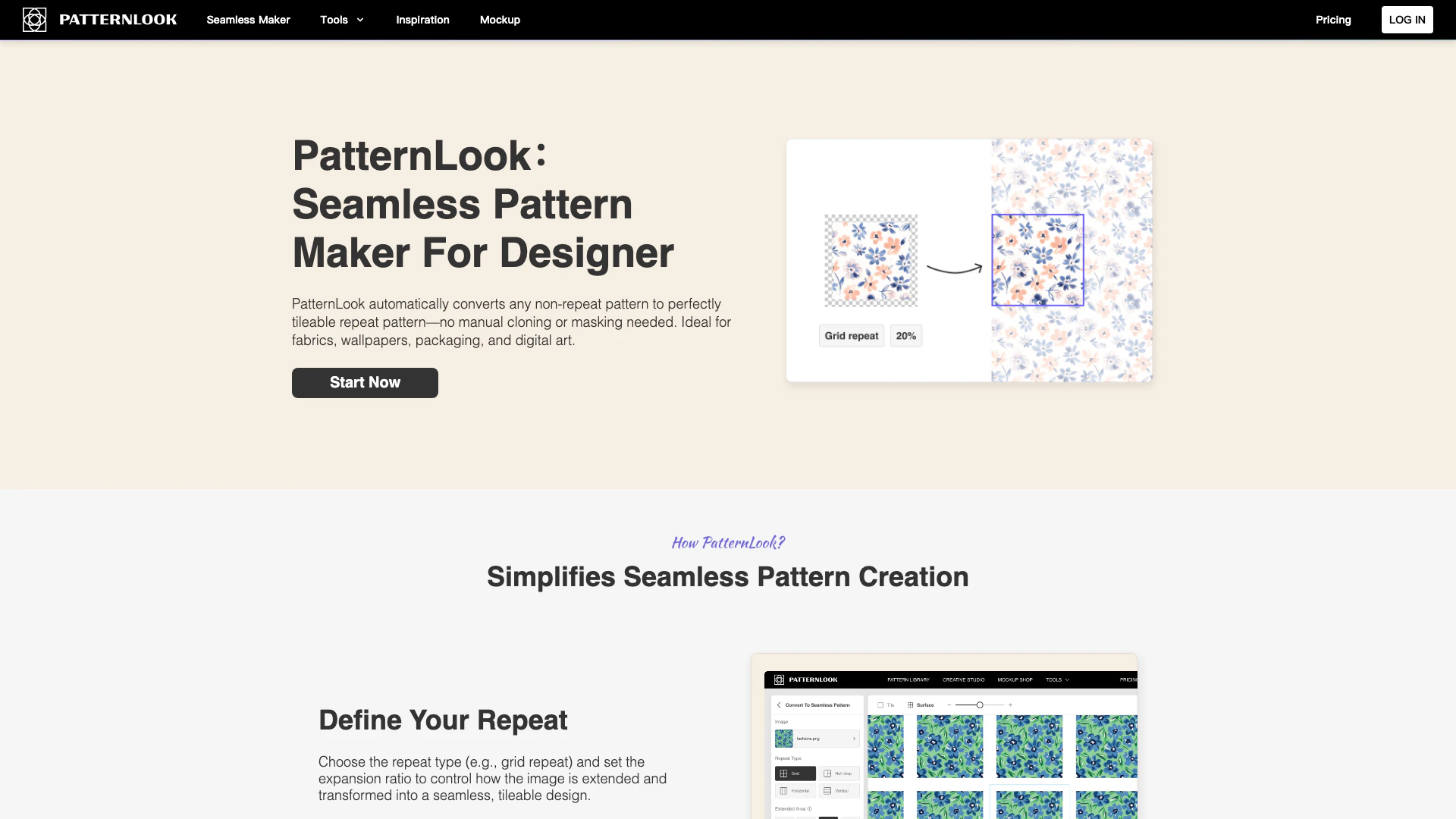
Task: Select the Horizontal repeat type icon
Action: [784, 791]
